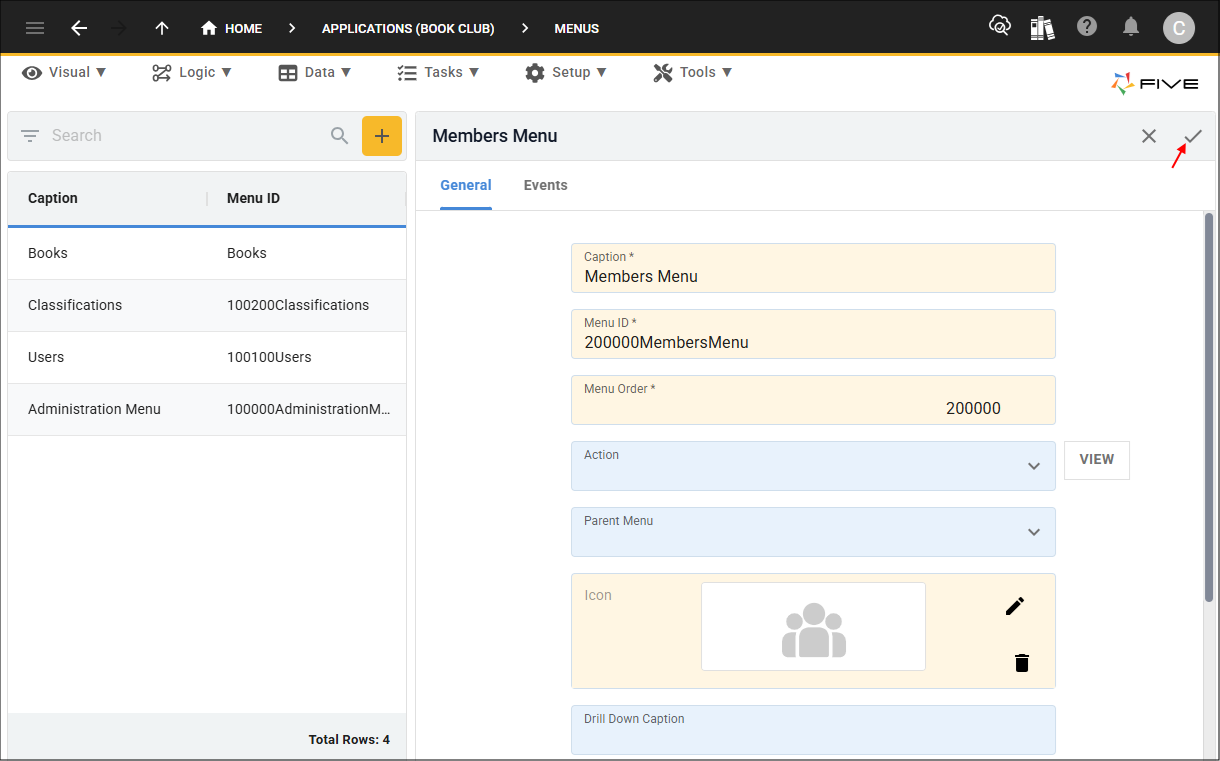Click the up arrow navigation icon

pos(162,28)
